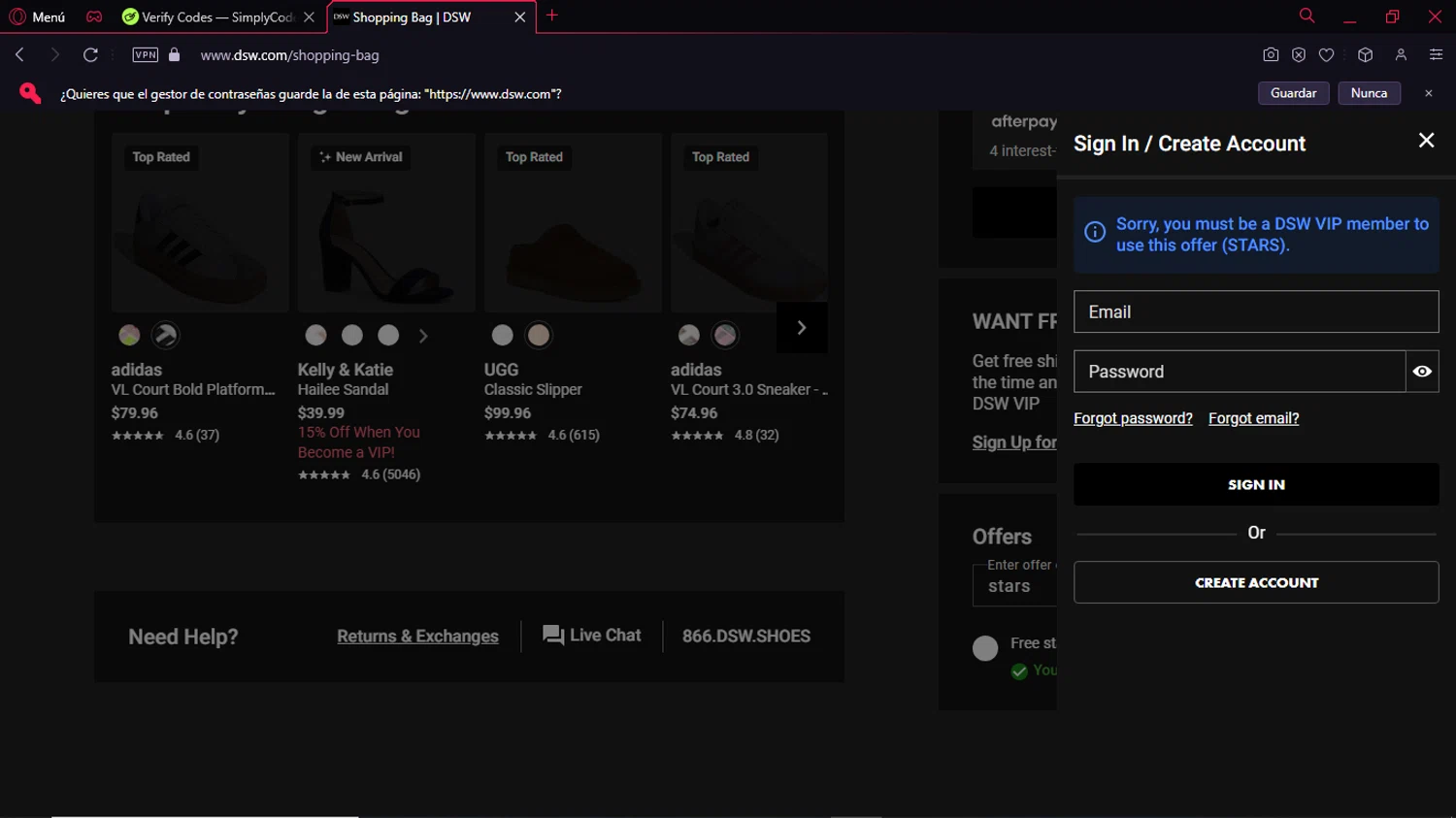Screen dimensions: 1456x818
Task: Close the Shopping Bag DSW tab
Action: (519, 16)
